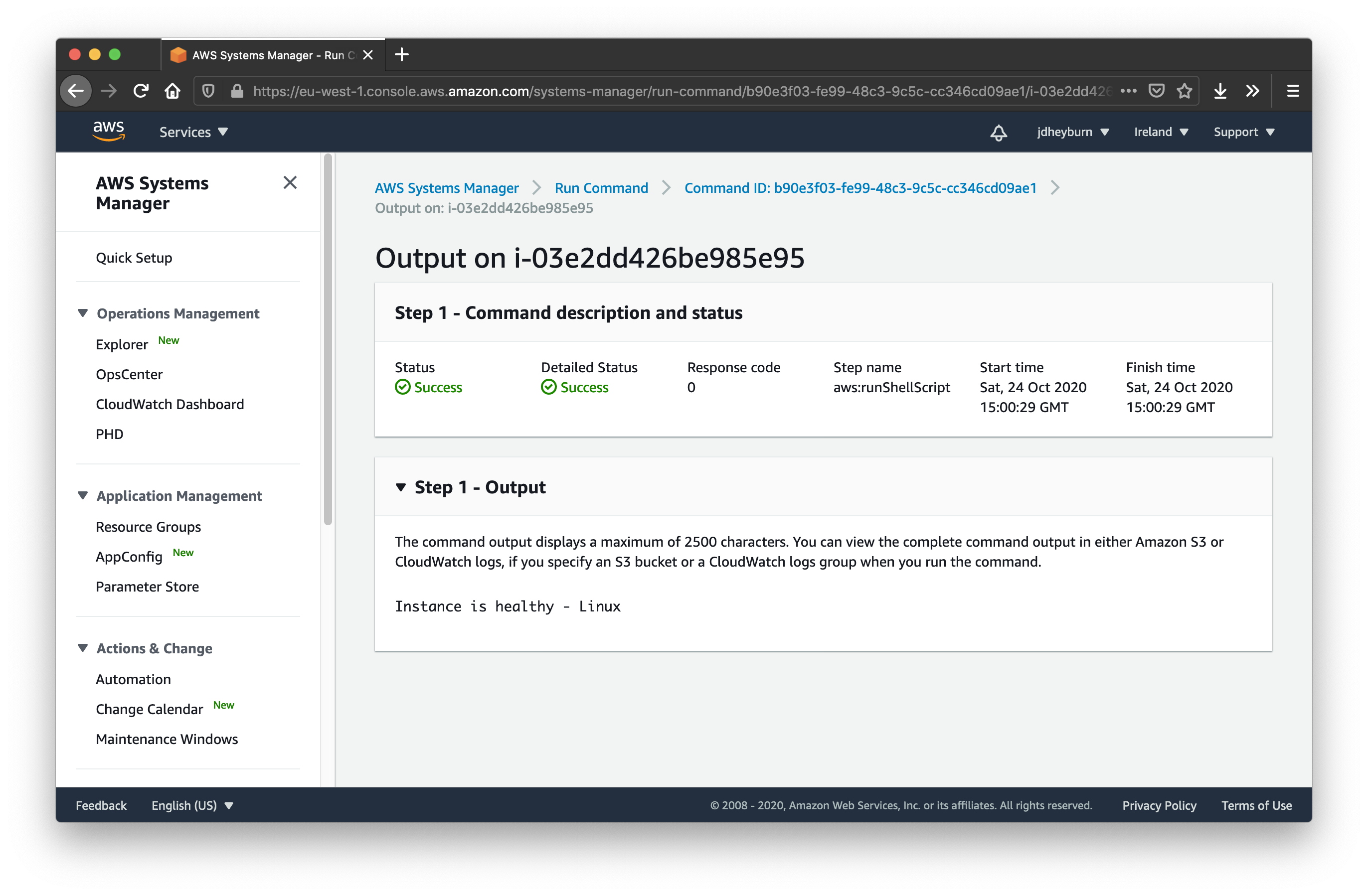1368x896 pixels.
Task: Open CloudWatch Dashboard in sidebar
Action: pos(170,404)
